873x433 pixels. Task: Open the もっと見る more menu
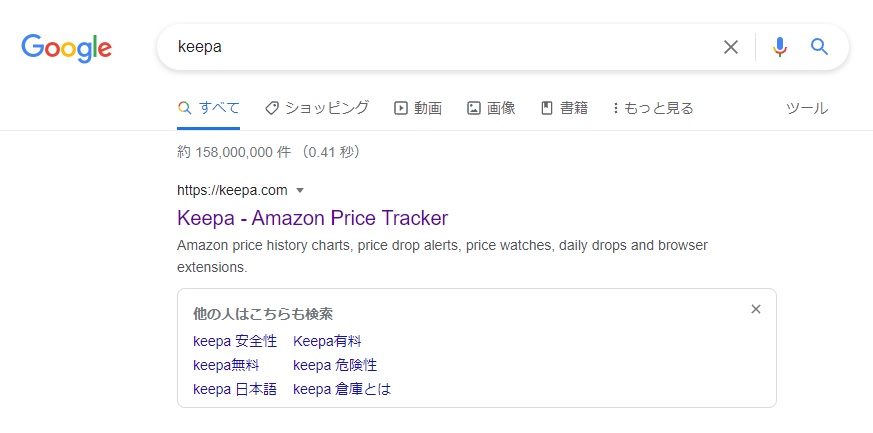click(x=653, y=108)
